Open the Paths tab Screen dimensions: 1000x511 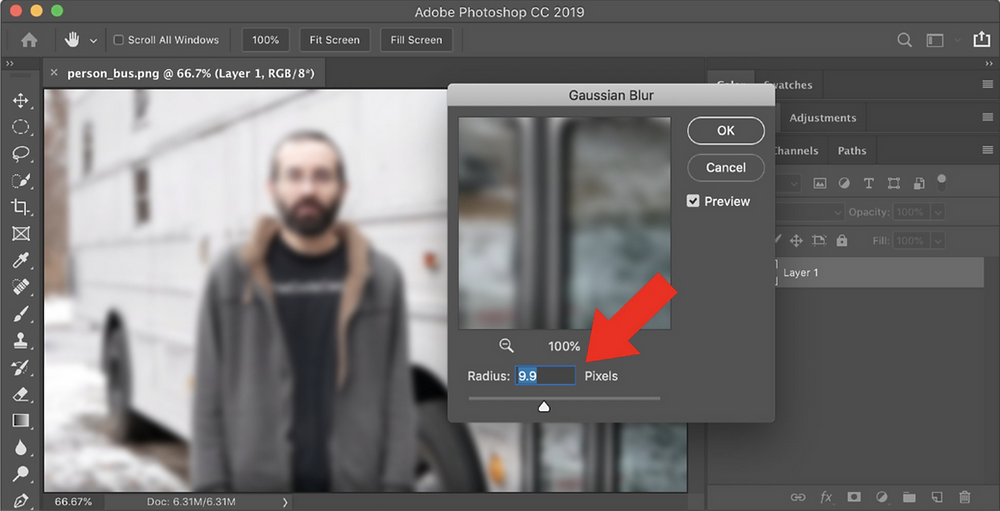(x=852, y=151)
